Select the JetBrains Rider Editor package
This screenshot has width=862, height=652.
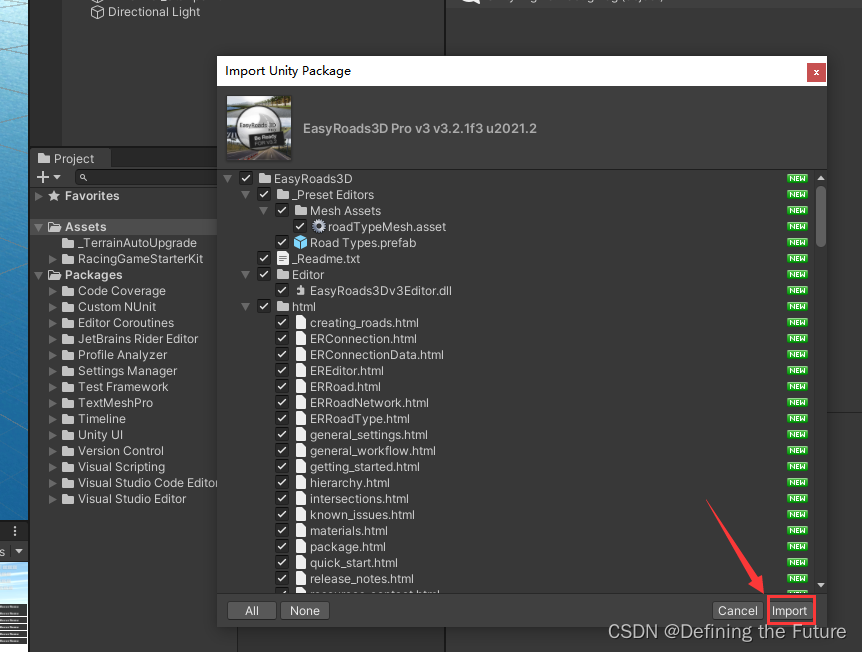click(x=130, y=339)
